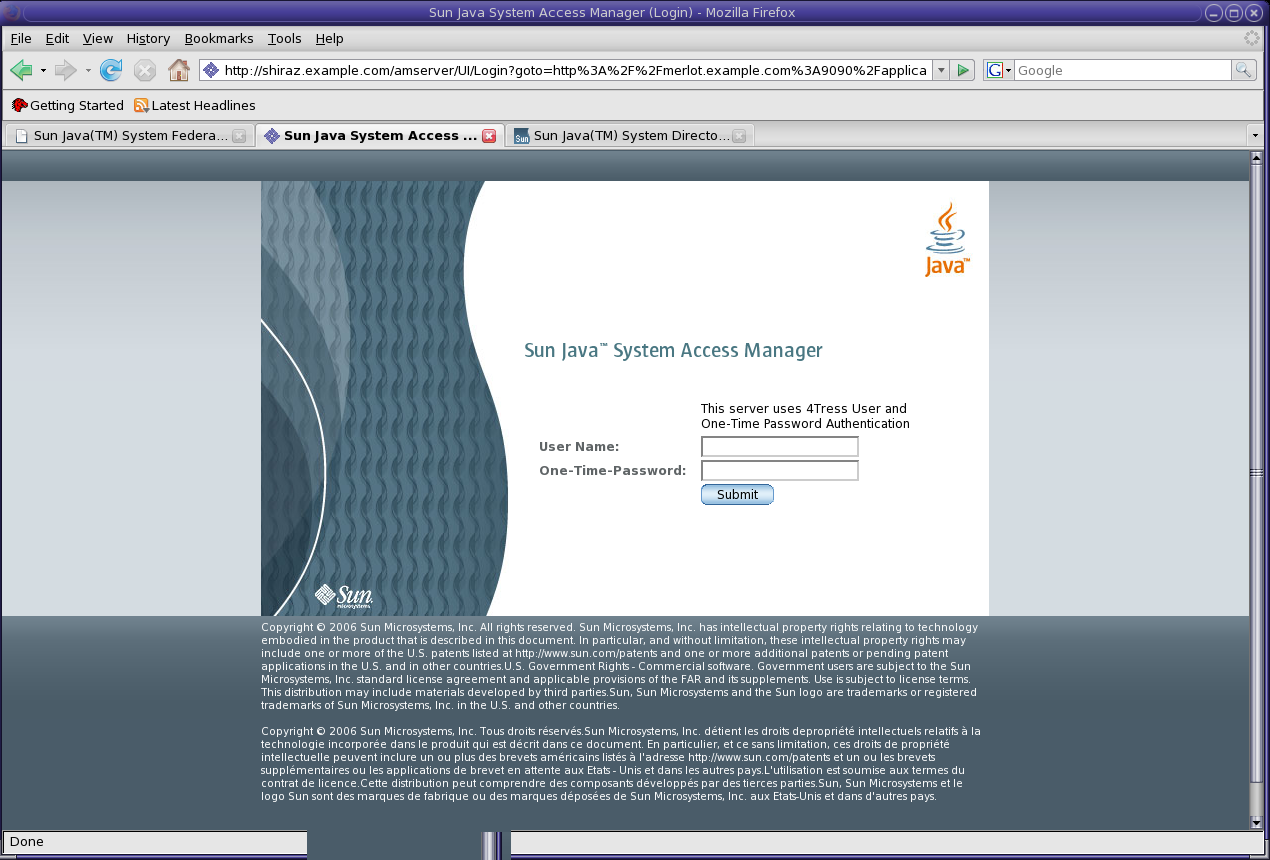Switch to Sun Java System Federation tab
This screenshot has width=1270, height=860.
click(129, 136)
